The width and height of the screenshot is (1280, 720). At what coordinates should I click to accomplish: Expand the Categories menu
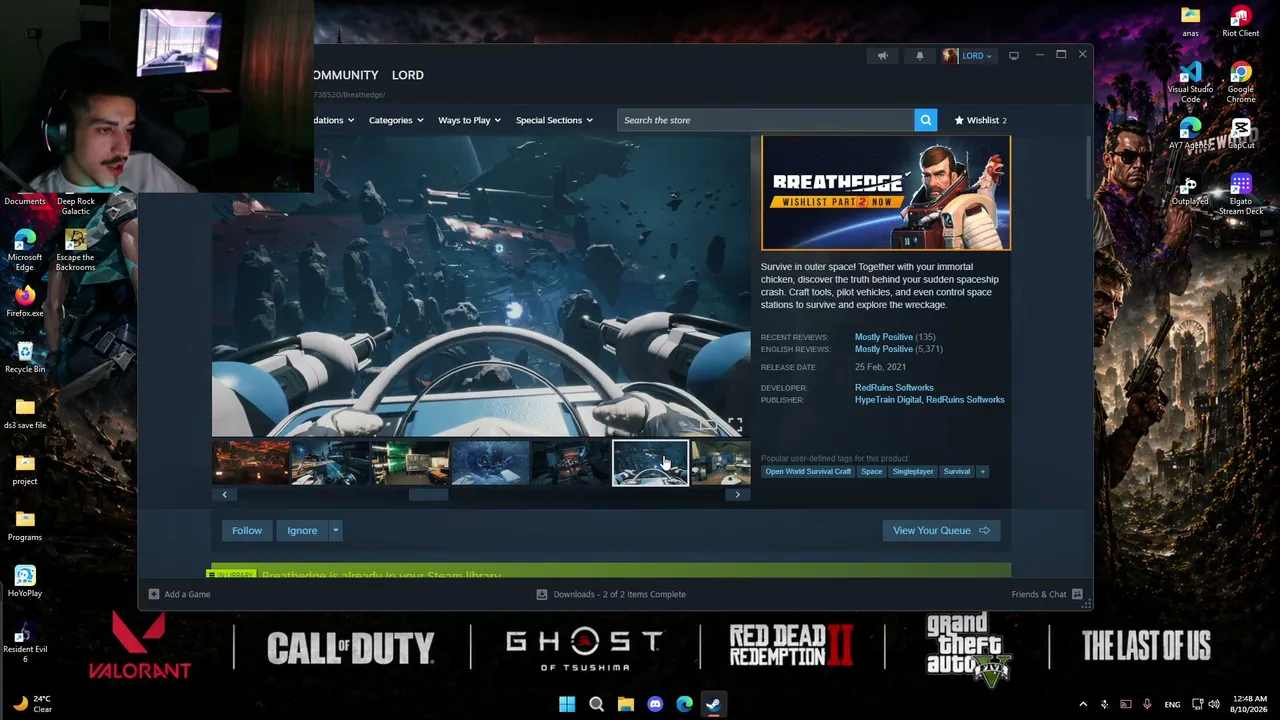click(396, 120)
